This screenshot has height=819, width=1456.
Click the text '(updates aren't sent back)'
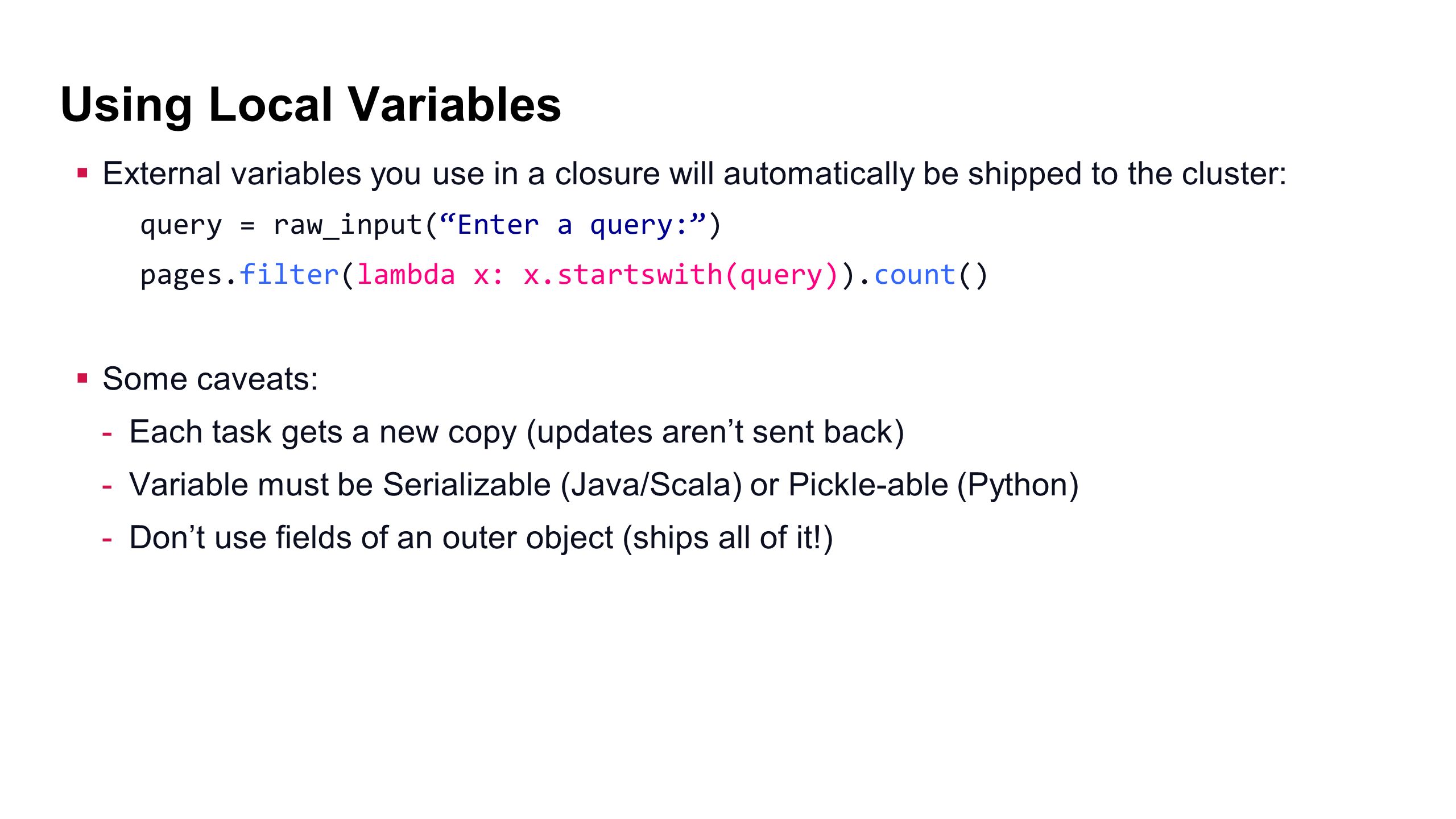point(715,432)
